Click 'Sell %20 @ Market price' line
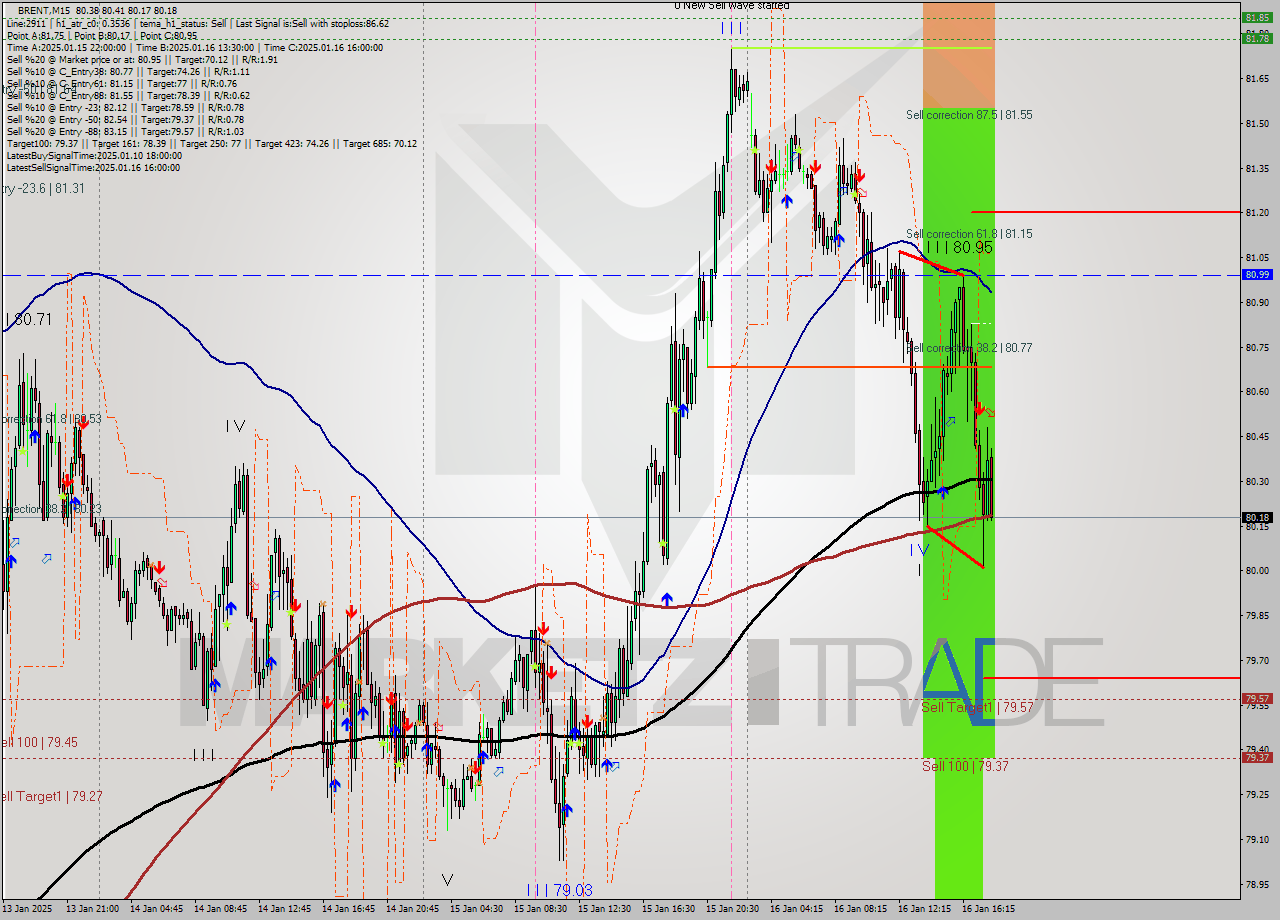The height and width of the screenshot is (920, 1280). coord(142,59)
